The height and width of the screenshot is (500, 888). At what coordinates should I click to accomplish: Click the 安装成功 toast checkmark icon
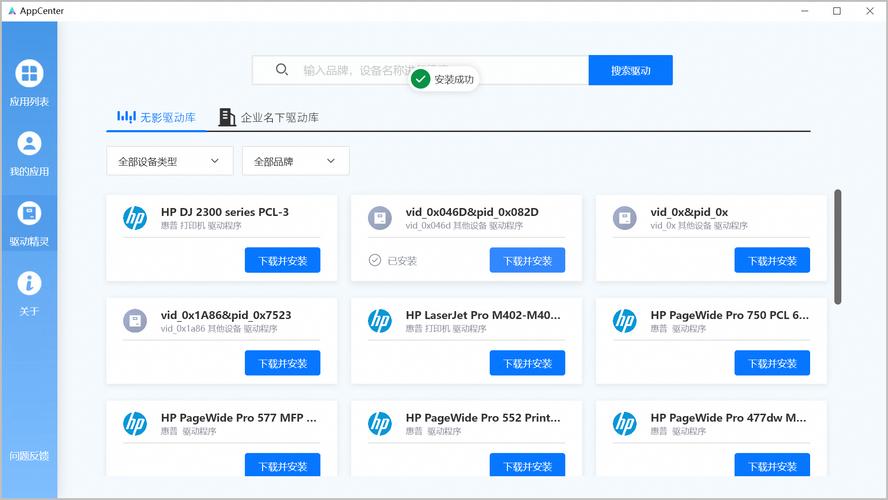pos(420,79)
